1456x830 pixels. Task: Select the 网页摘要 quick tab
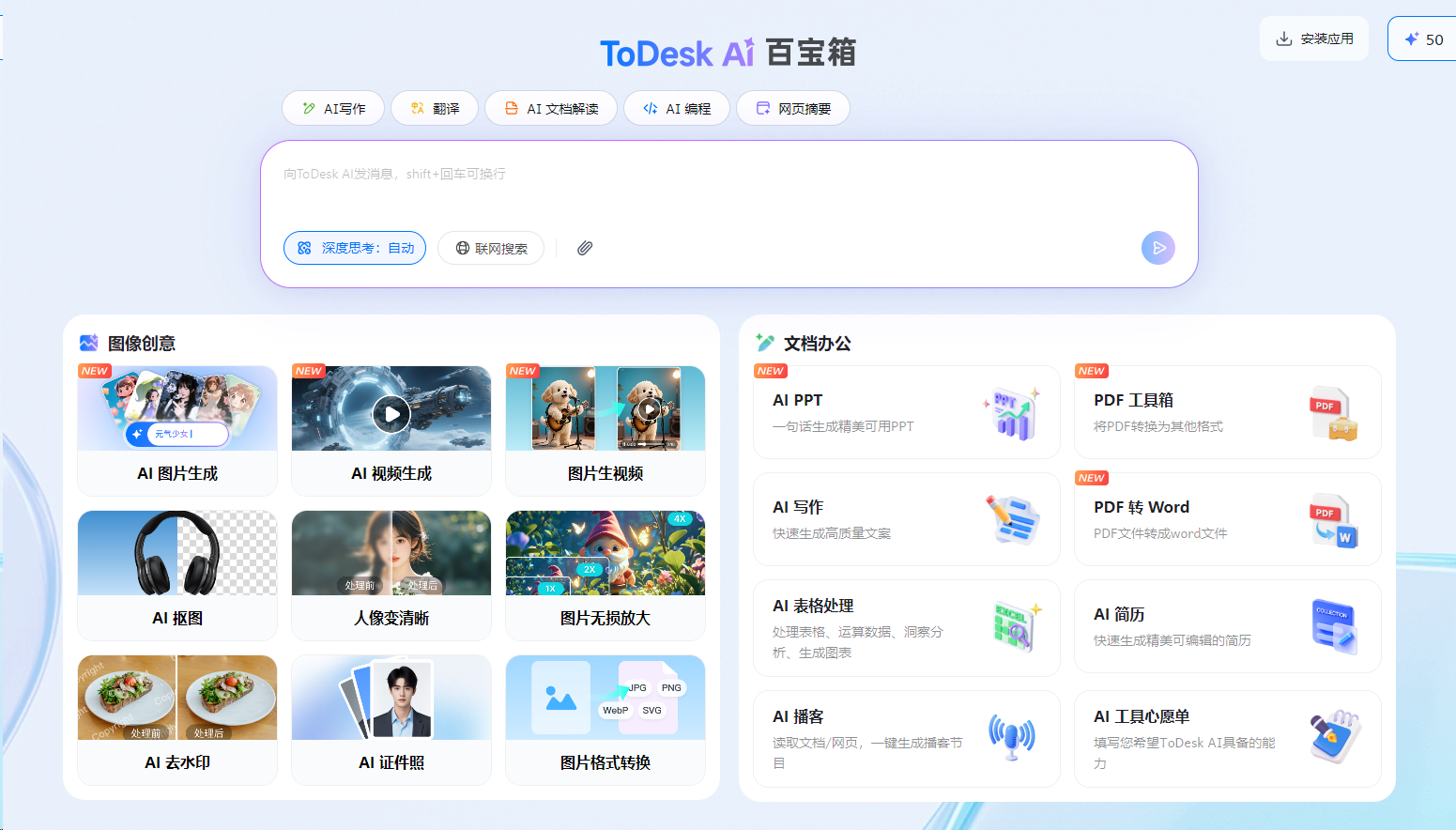[793, 108]
